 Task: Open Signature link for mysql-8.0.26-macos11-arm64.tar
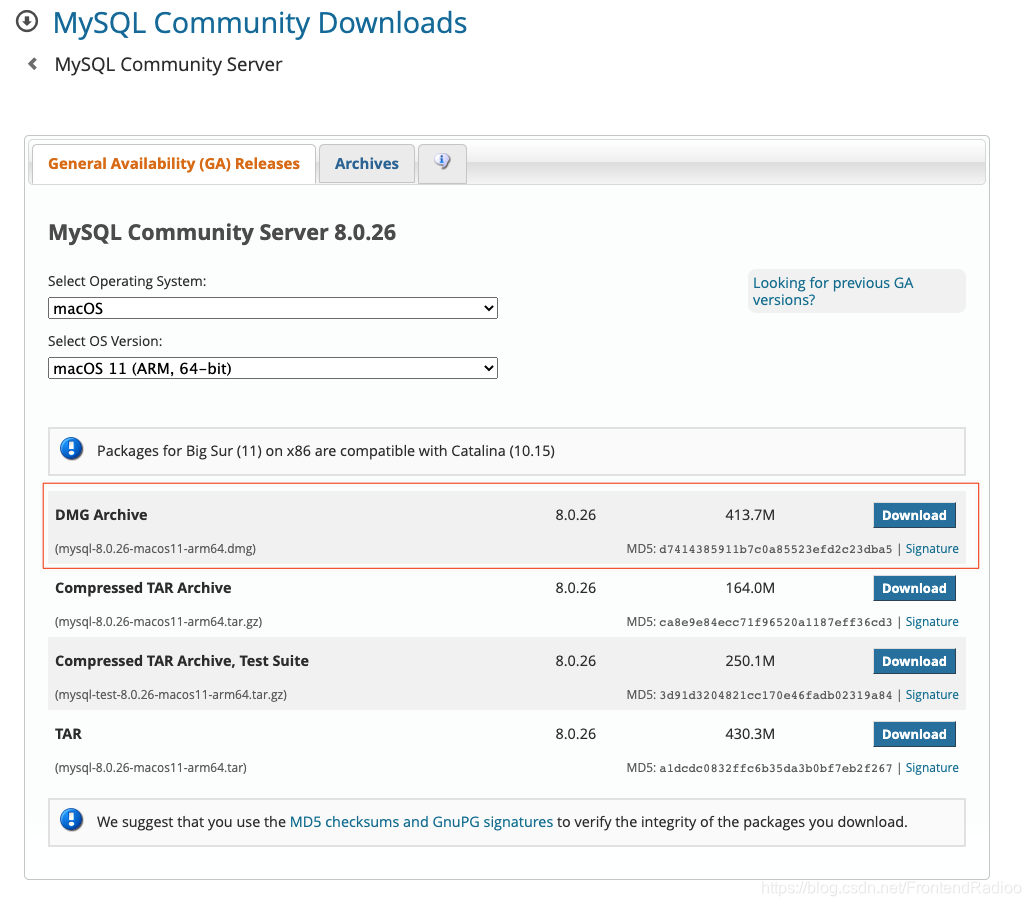coord(932,767)
